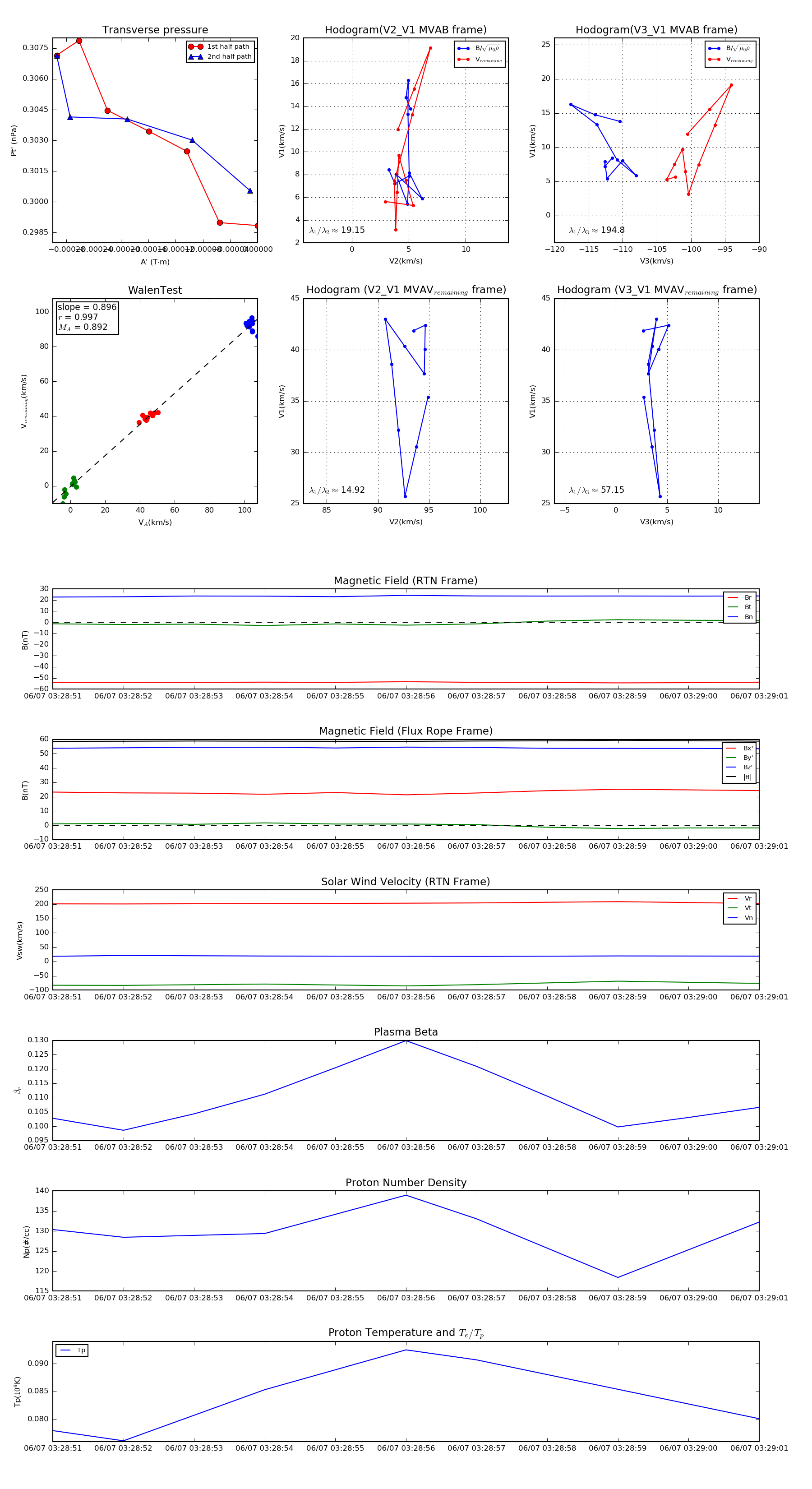
Task: Click the eigenvalue ratio value 14.92
Action: tap(352, 490)
